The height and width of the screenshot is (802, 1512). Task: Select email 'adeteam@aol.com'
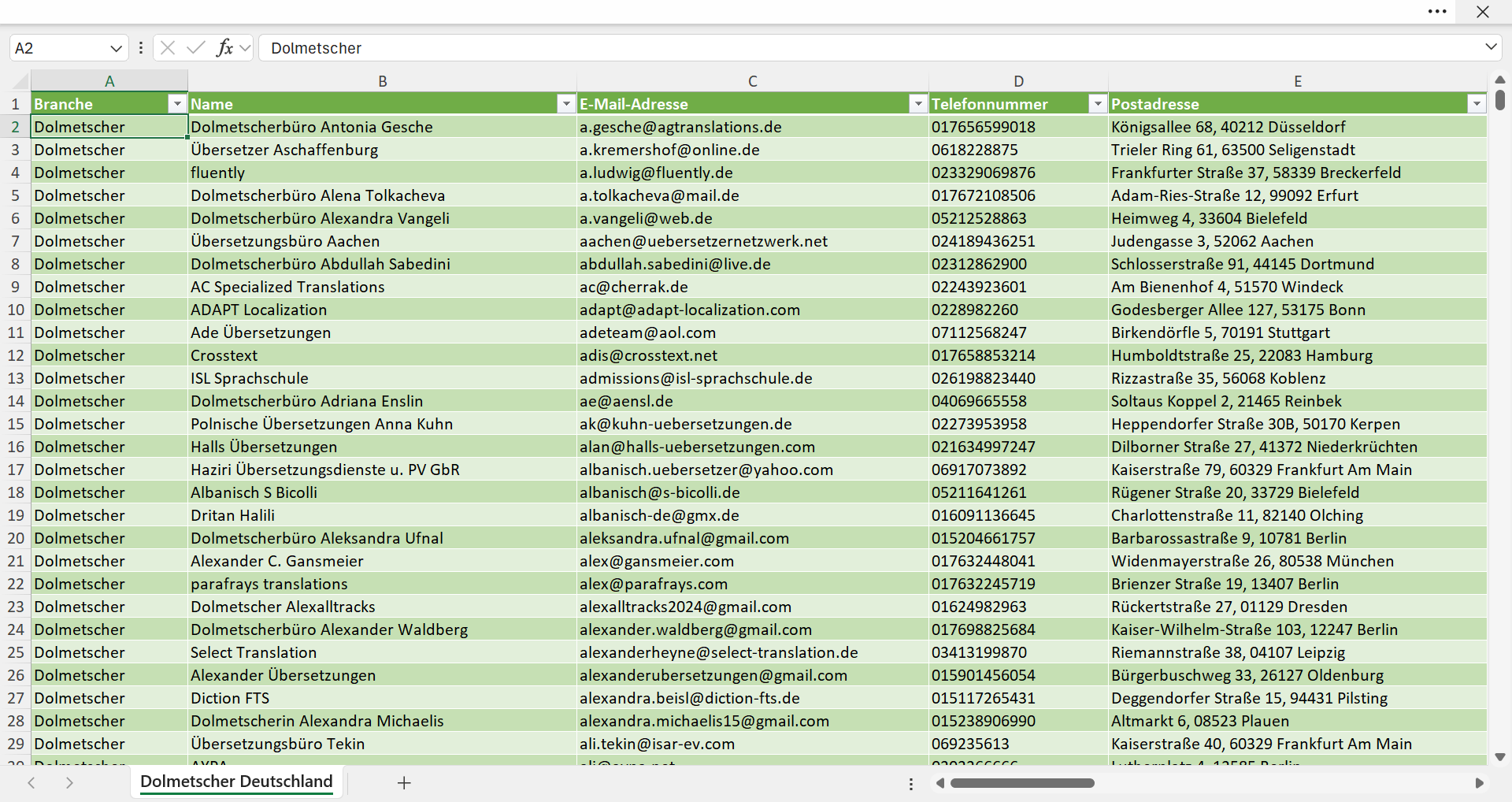(753, 332)
